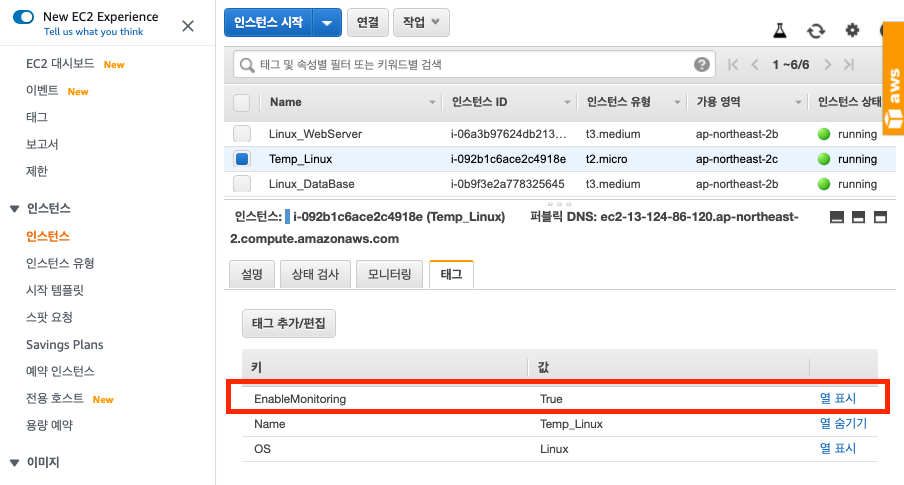Screen dimensions: 904x485
Task: Click the 연결 connect button
Action: click(x=367, y=22)
